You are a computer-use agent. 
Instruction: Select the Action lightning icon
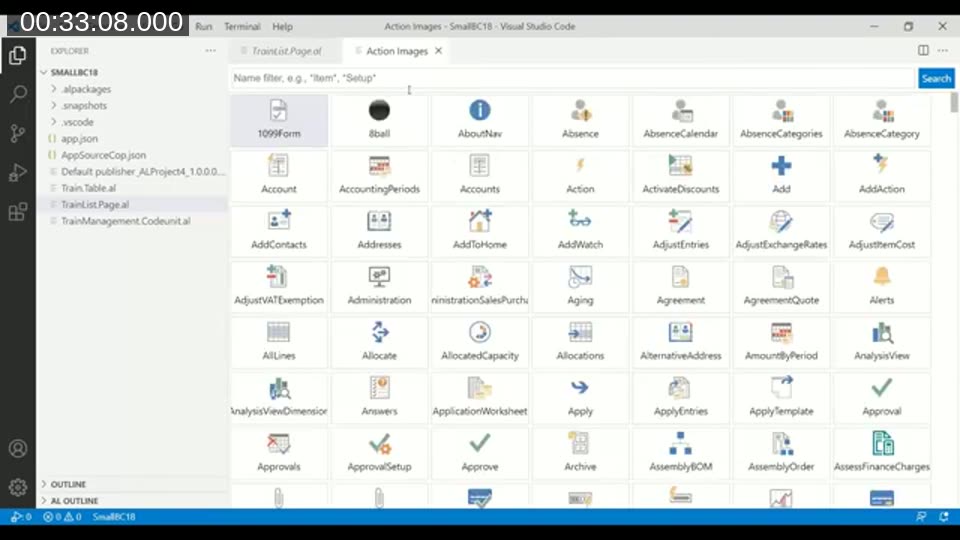point(580,176)
